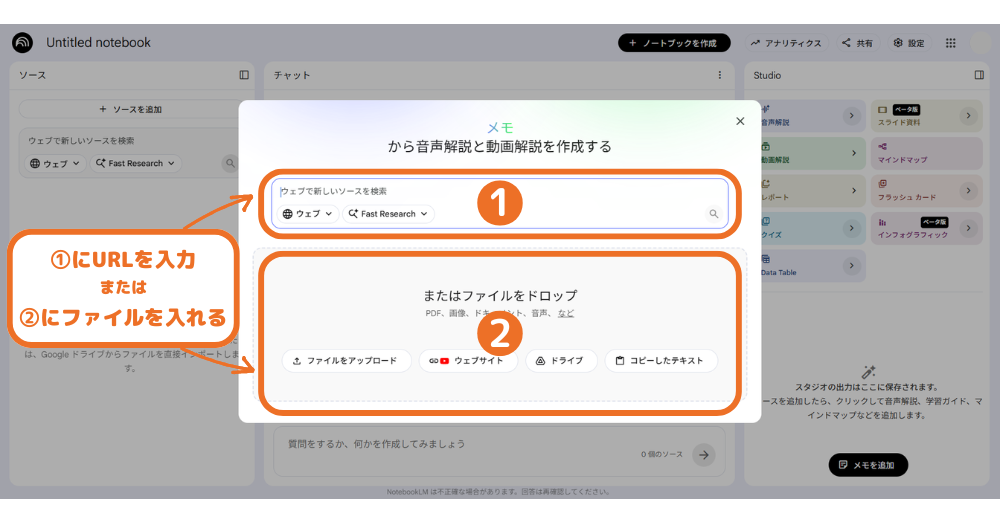
Task: Open the ウェブ dropdown in dialog
Action: coord(307,214)
